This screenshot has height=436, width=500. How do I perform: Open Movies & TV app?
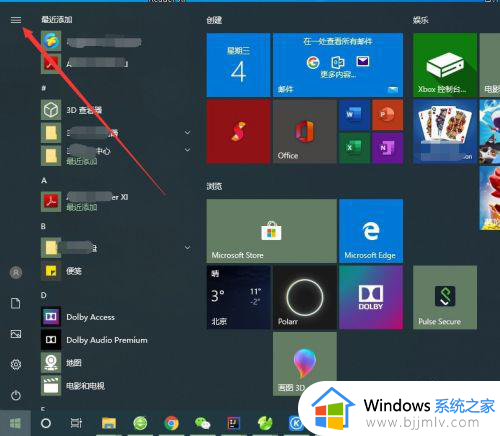(114, 386)
